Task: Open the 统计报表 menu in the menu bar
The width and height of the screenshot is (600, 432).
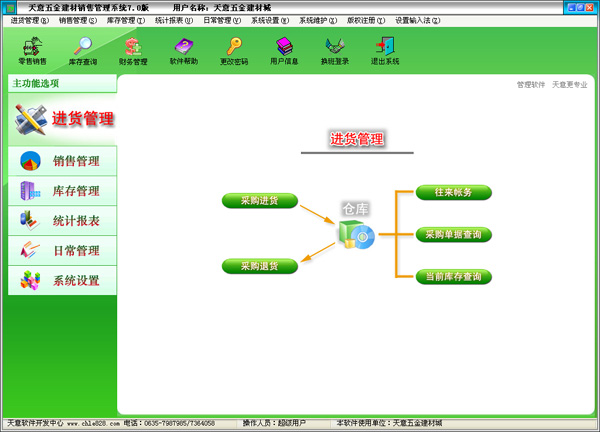Action: (x=175, y=20)
